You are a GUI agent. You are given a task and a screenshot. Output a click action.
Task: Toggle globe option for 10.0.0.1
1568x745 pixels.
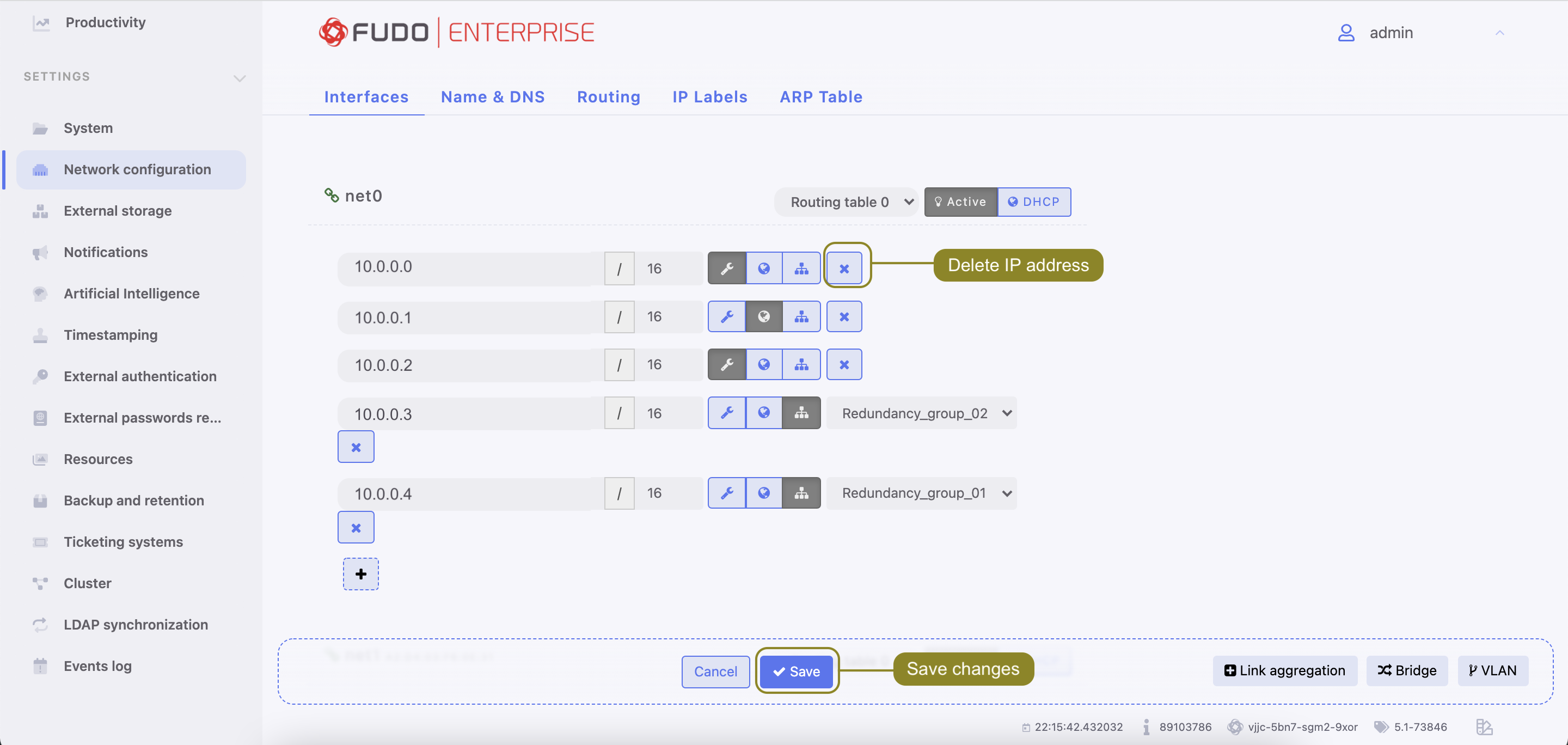pos(764,316)
